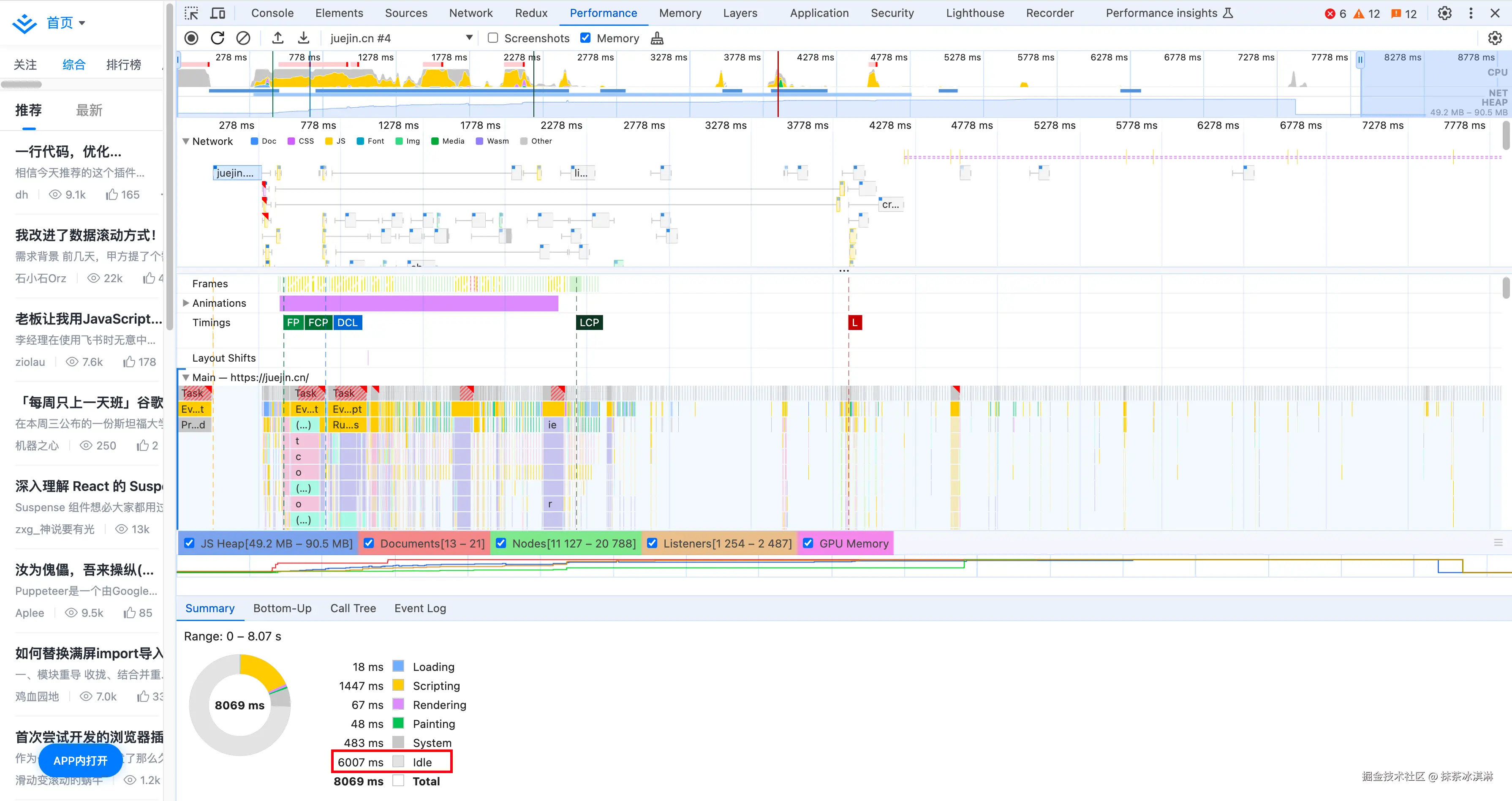Screen dimensions: 1512x801
Task: Click the collect garbage icon
Action: [657, 38]
